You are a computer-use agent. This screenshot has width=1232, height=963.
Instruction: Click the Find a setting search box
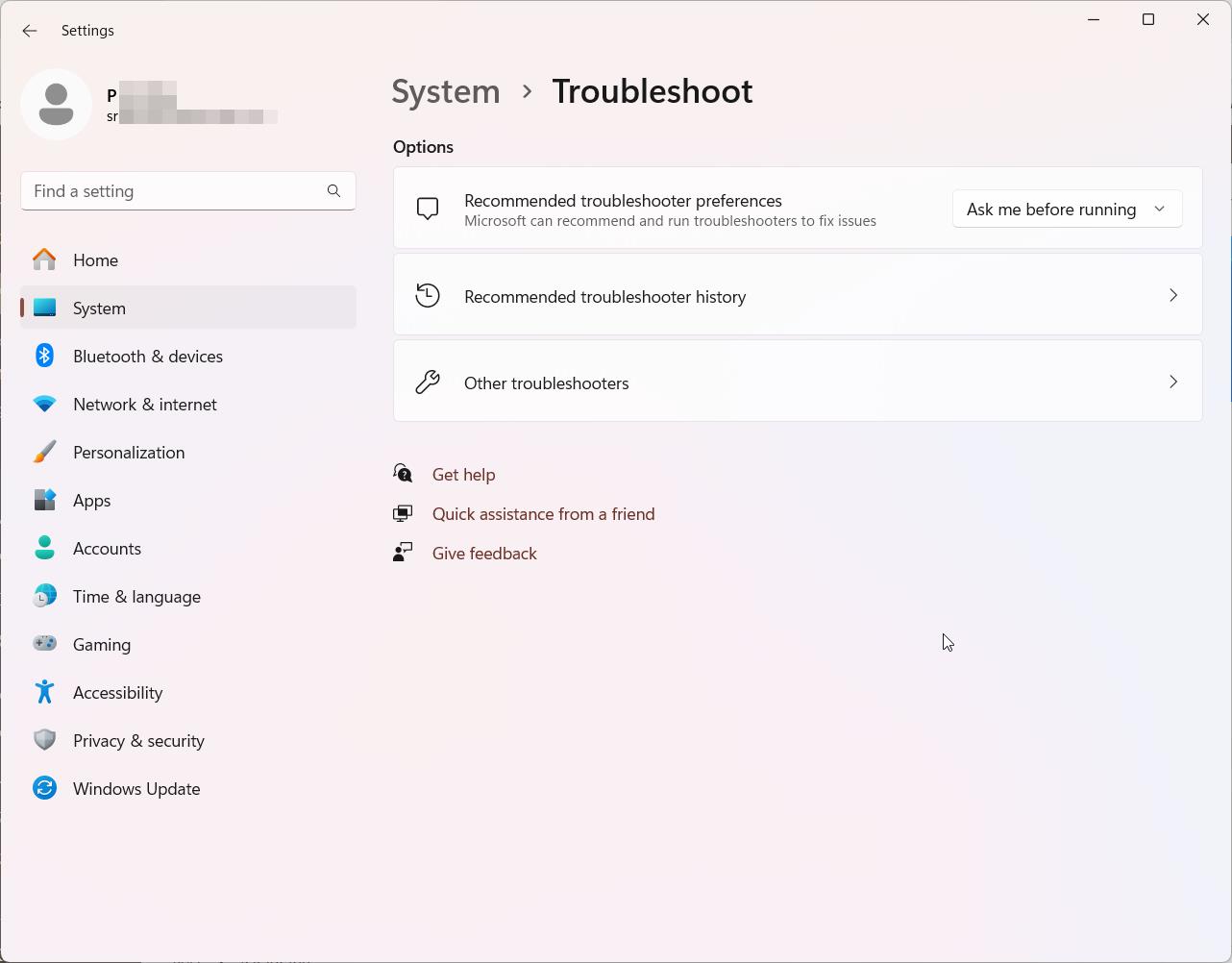(188, 191)
